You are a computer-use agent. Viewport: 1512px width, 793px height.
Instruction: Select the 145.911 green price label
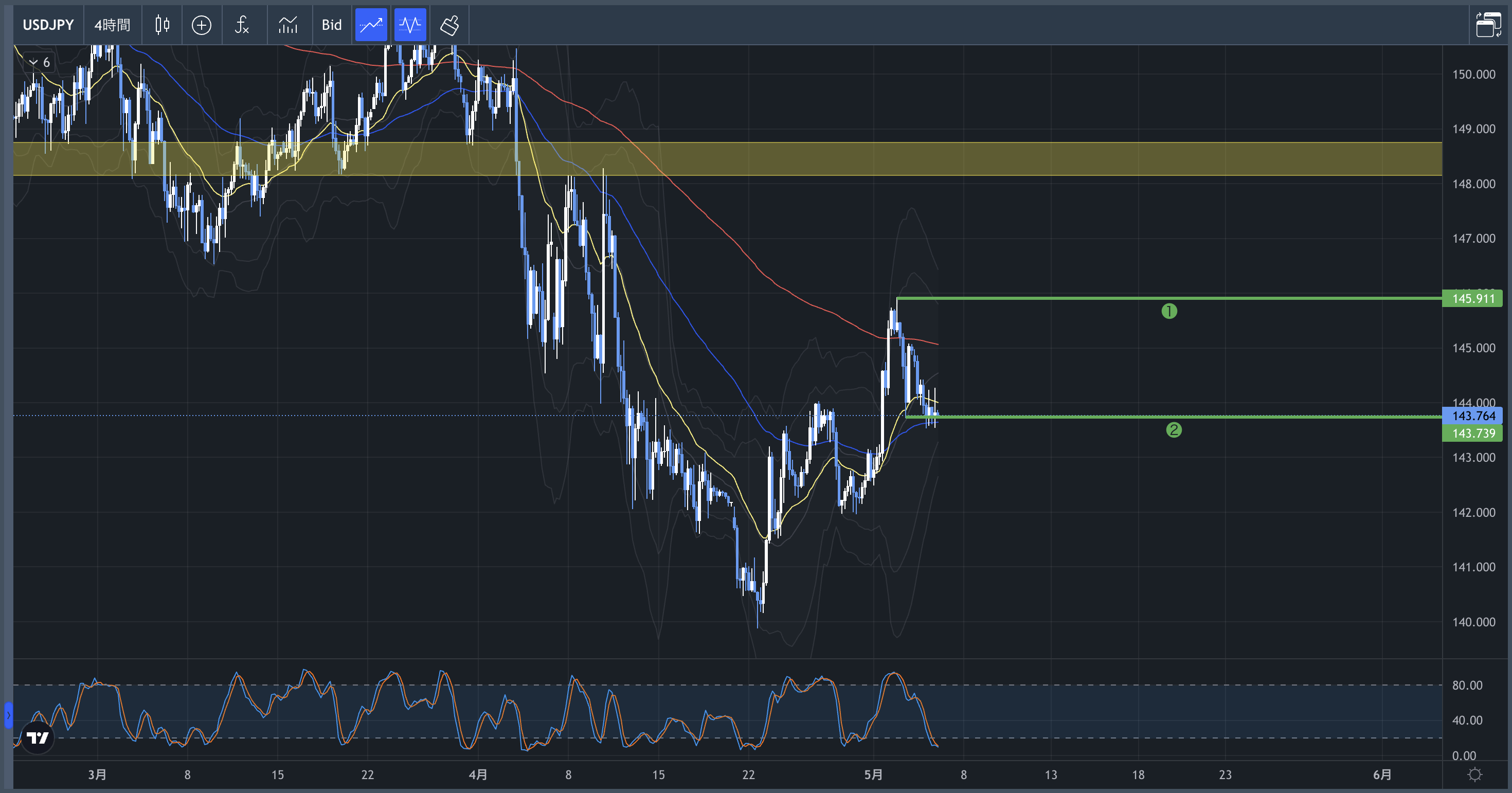tap(1472, 298)
